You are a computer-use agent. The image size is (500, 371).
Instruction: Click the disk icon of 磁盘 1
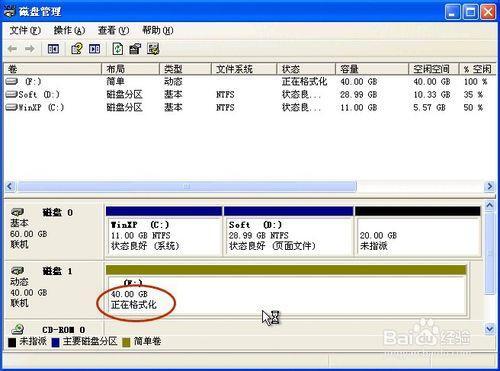tap(17, 271)
